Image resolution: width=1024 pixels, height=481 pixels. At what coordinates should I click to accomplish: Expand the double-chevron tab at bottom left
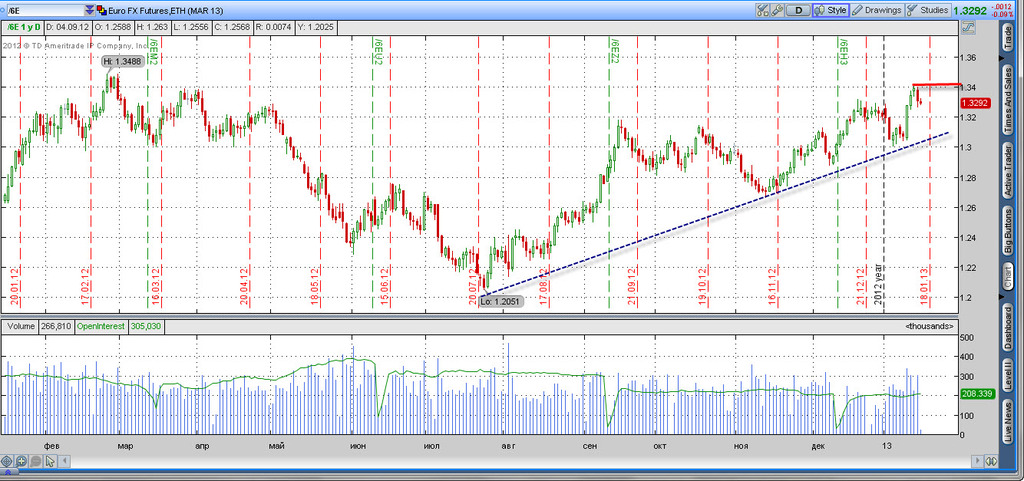pos(7,474)
